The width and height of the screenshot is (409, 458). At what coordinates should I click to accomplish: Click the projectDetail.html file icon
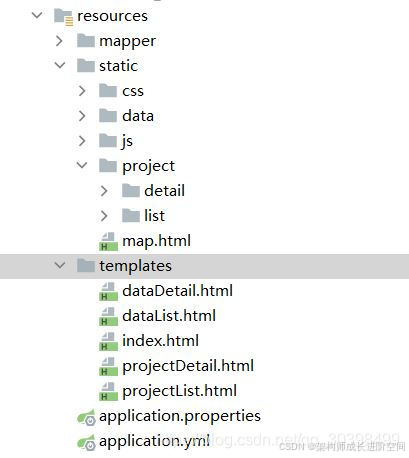[x=108, y=366]
